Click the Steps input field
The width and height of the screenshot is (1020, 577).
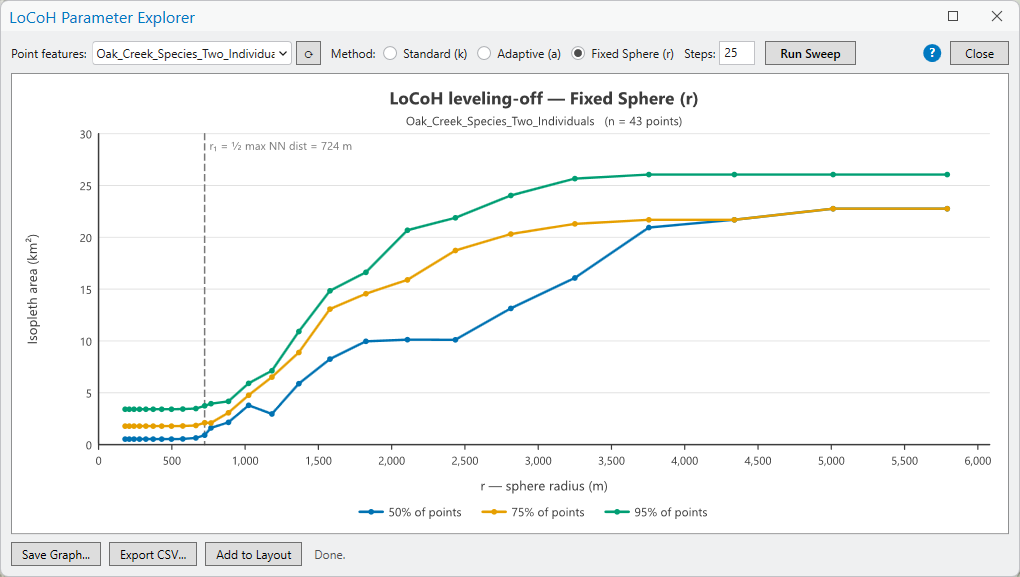[x=736, y=53]
